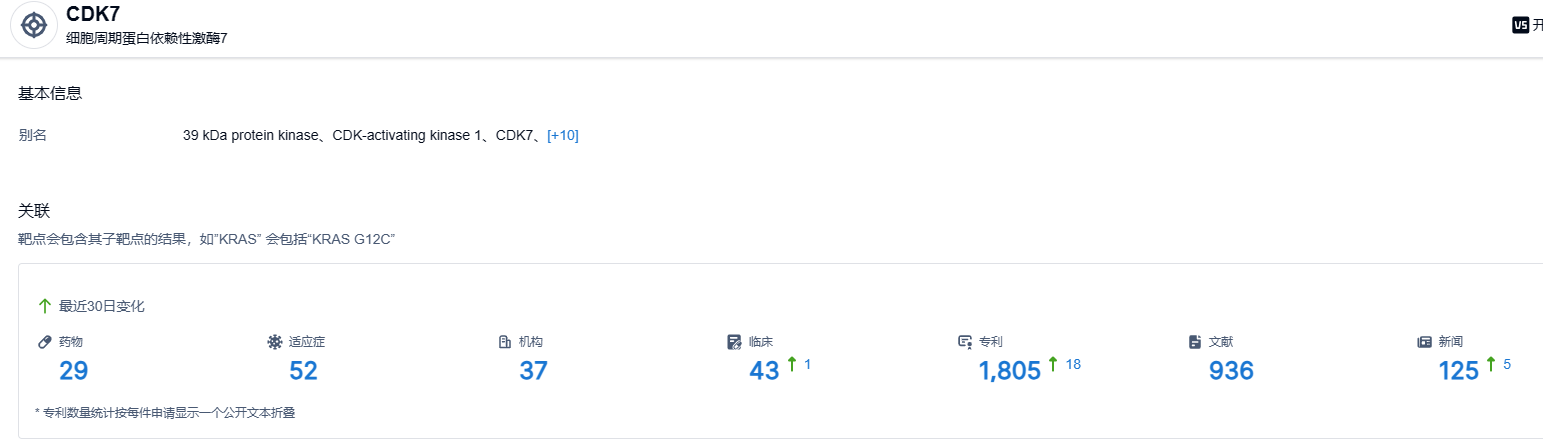View the 125 news count

click(x=1458, y=371)
